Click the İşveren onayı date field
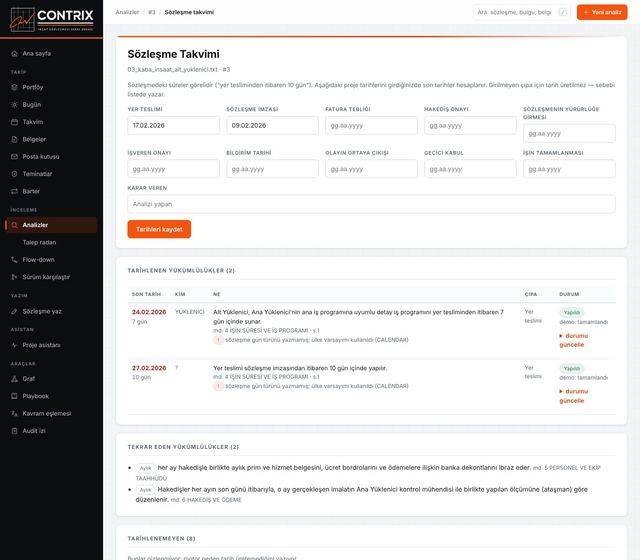Image resolution: width=640 pixels, height=560 pixels. pyautogui.click(x=173, y=169)
